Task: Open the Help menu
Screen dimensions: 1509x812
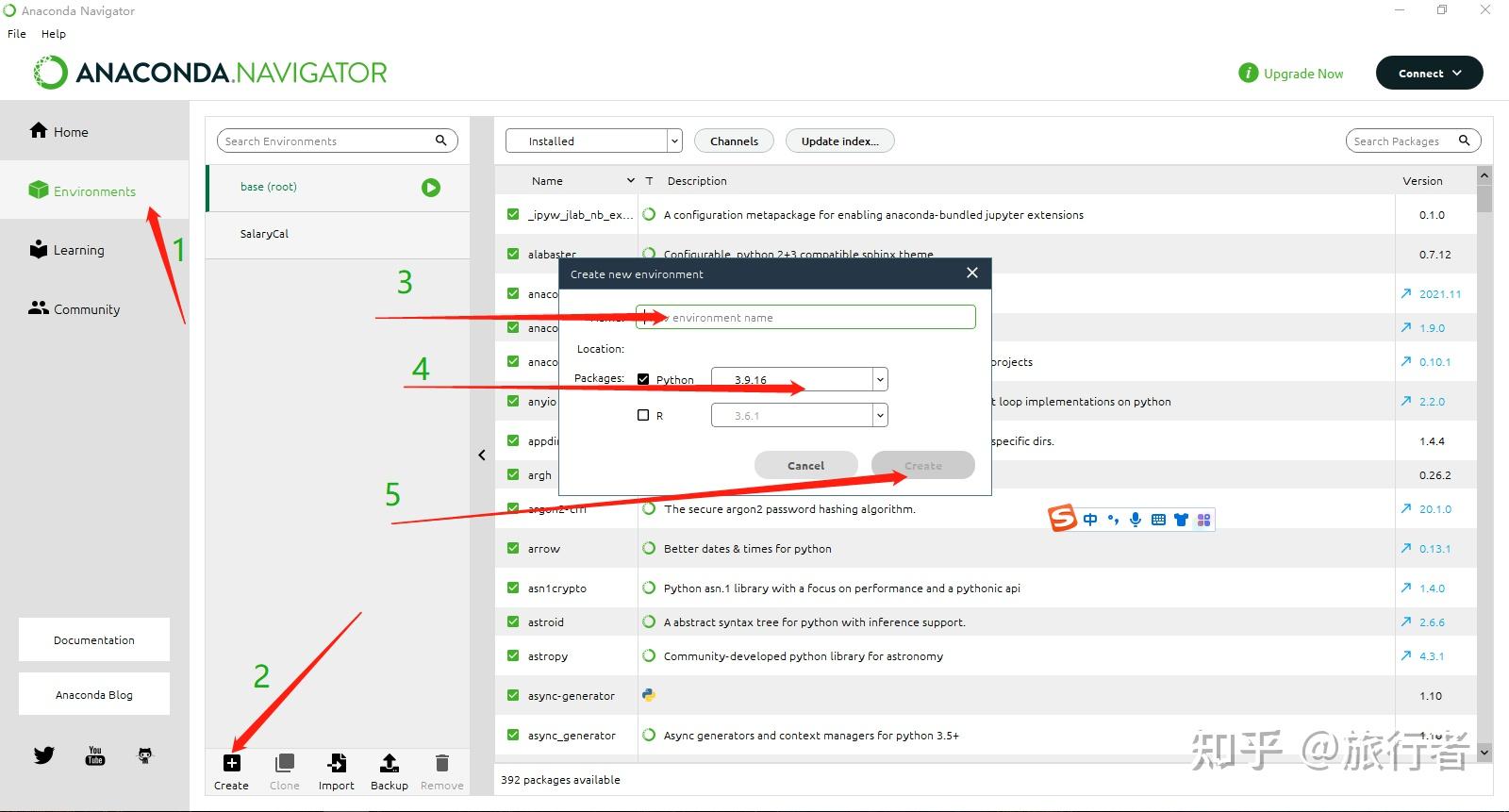Action: click(x=54, y=34)
